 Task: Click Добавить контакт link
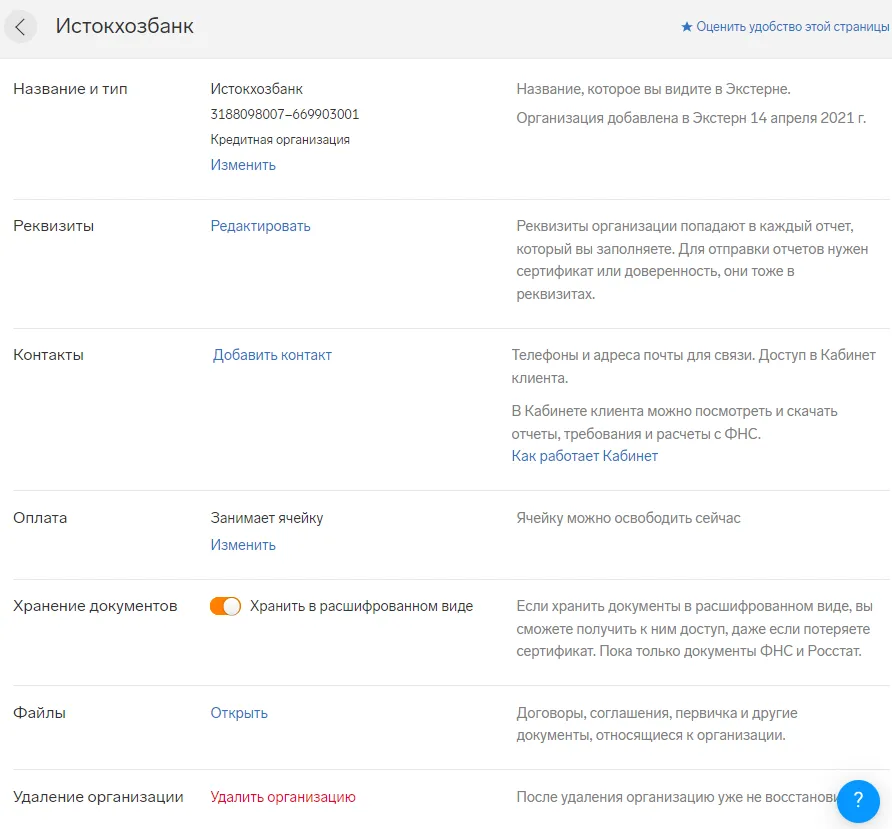point(272,355)
